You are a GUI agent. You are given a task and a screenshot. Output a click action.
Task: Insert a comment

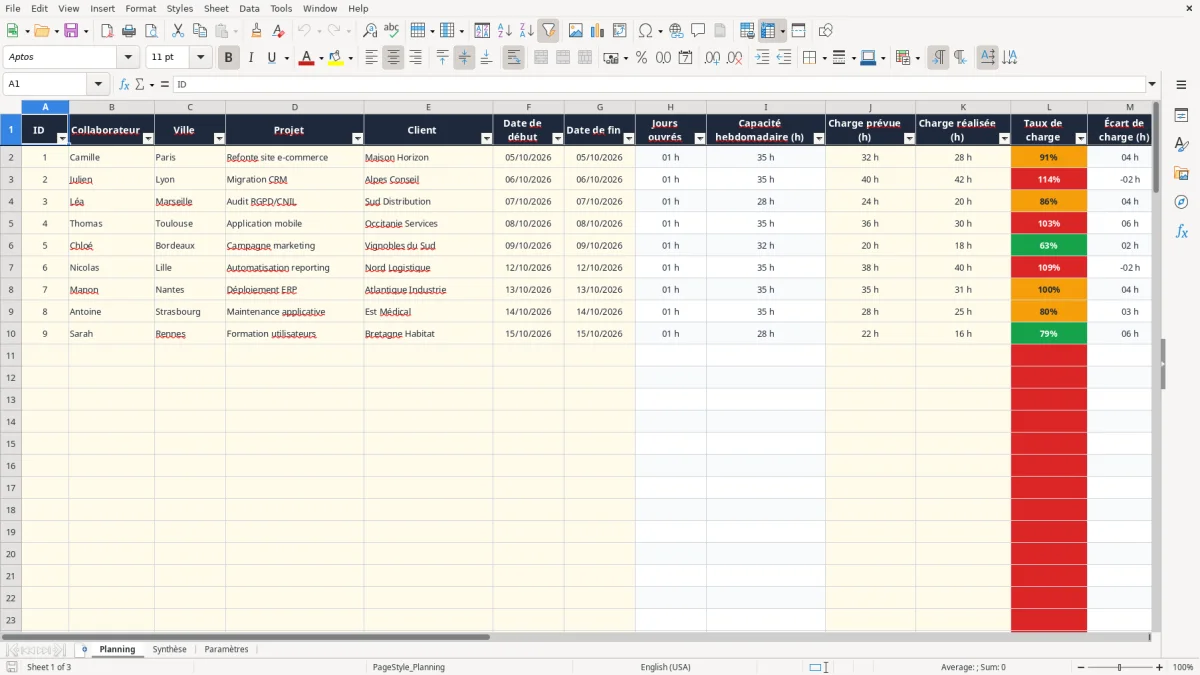click(x=698, y=31)
